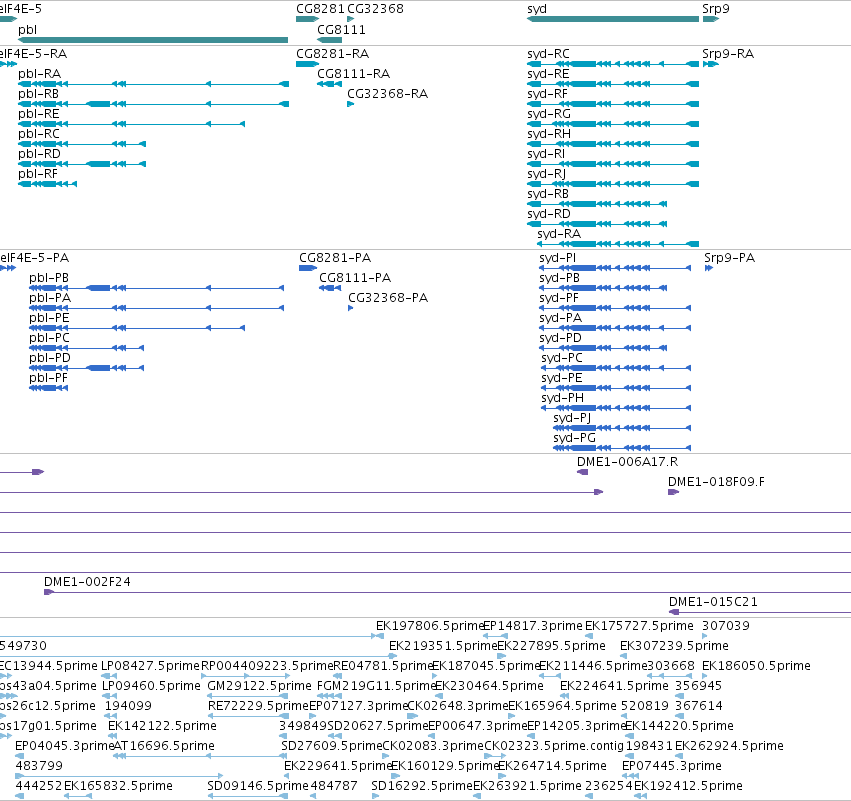Open EST label SD20627.5prime

click(378, 726)
